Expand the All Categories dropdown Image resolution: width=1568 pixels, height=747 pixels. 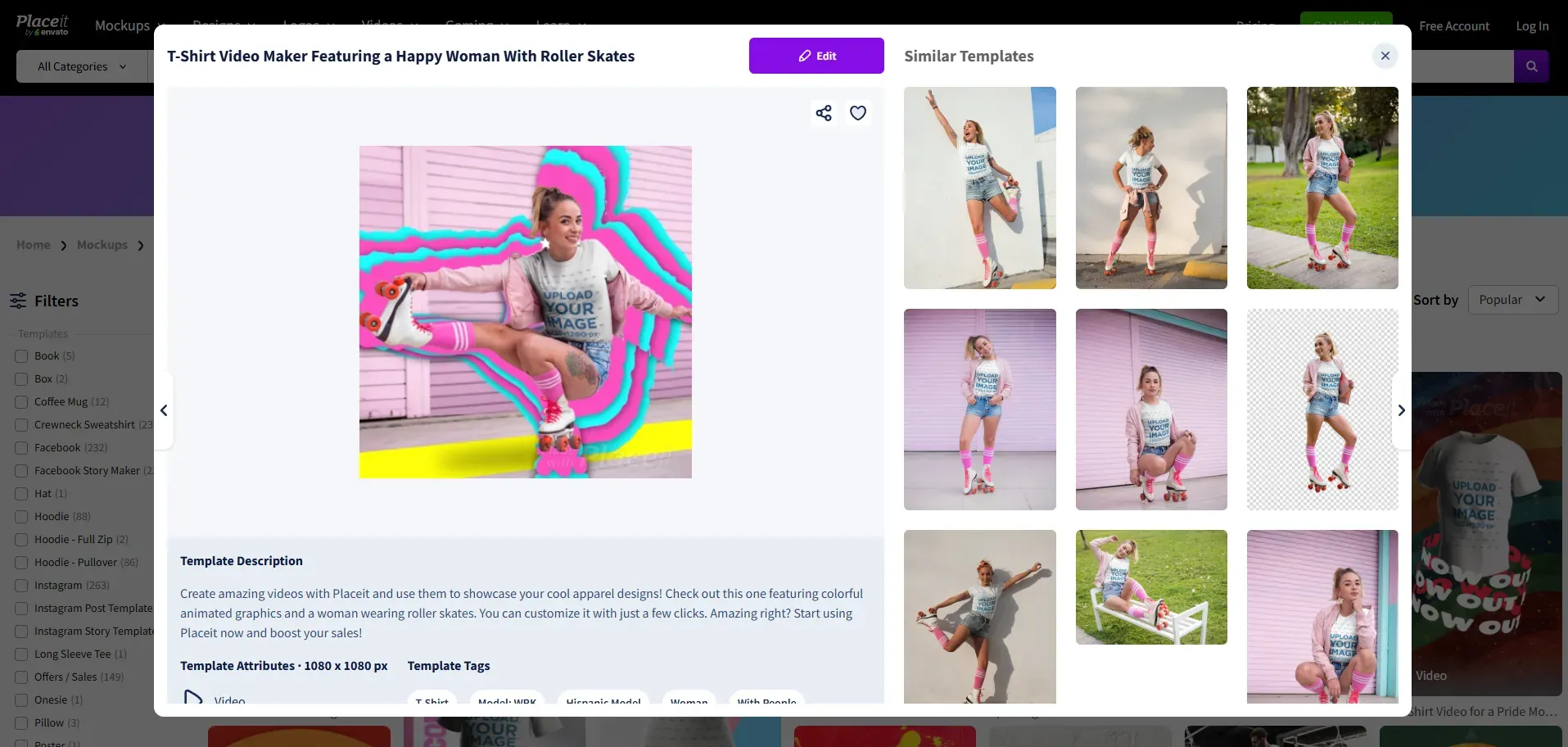point(79,66)
